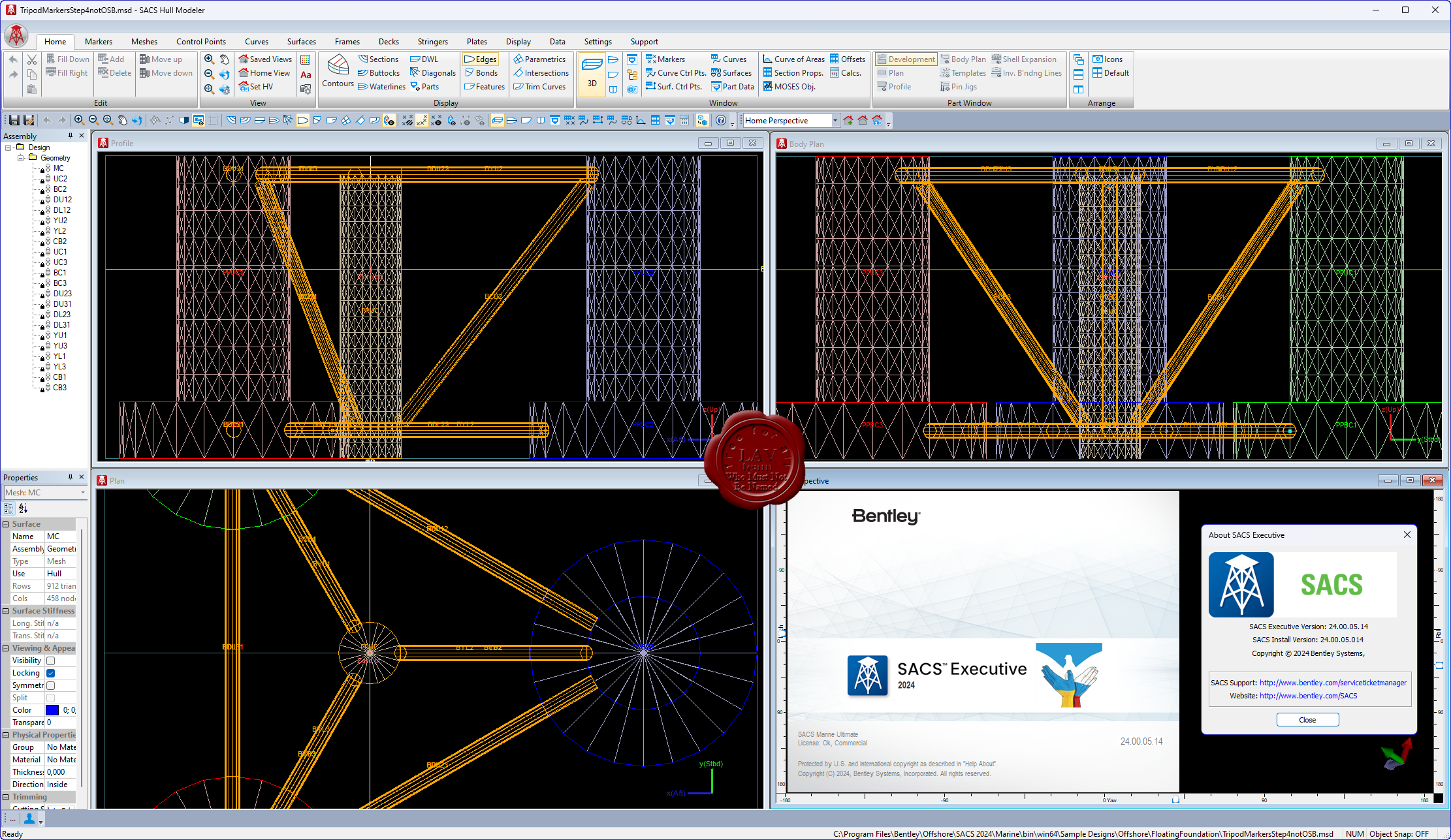Open the Section Props. window
Viewport: 1451px width, 840px height.
pyautogui.click(x=793, y=72)
